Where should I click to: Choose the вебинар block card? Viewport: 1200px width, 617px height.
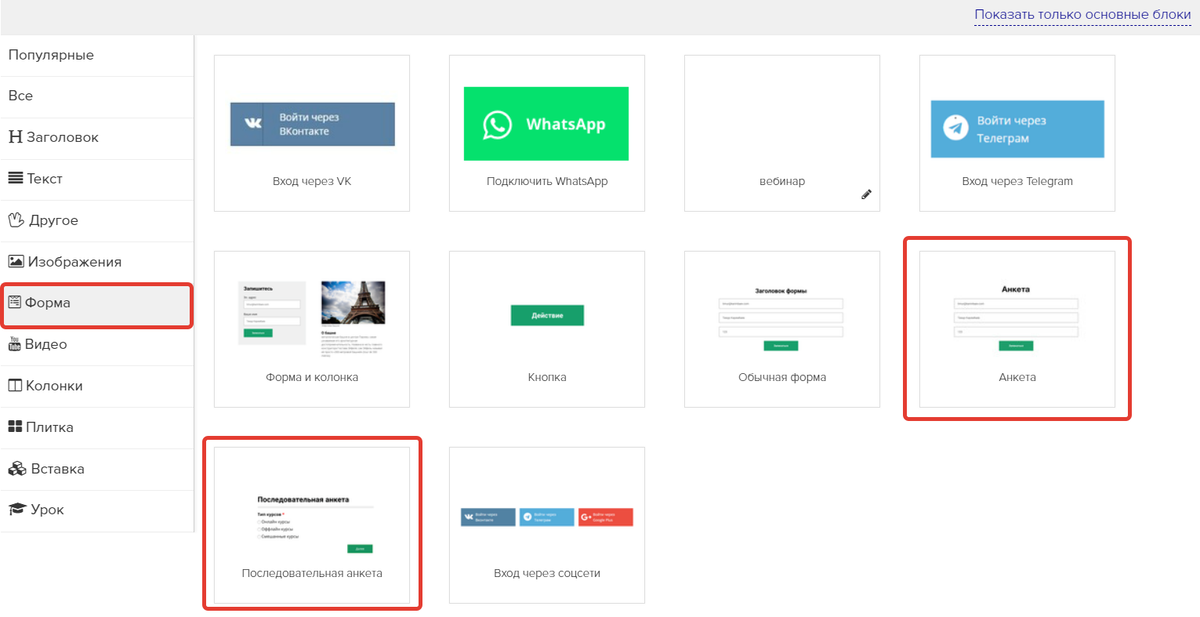pos(782,133)
